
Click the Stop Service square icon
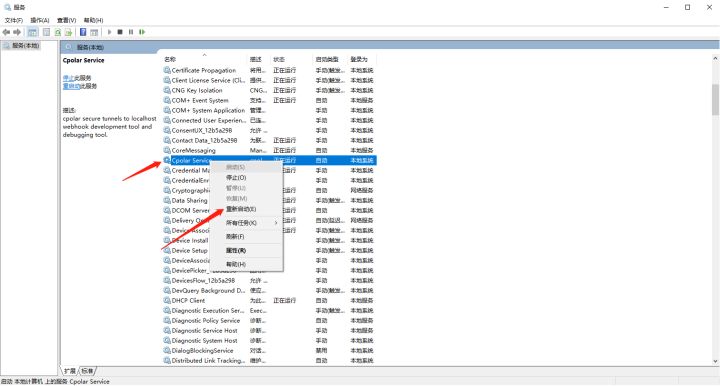(120, 32)
